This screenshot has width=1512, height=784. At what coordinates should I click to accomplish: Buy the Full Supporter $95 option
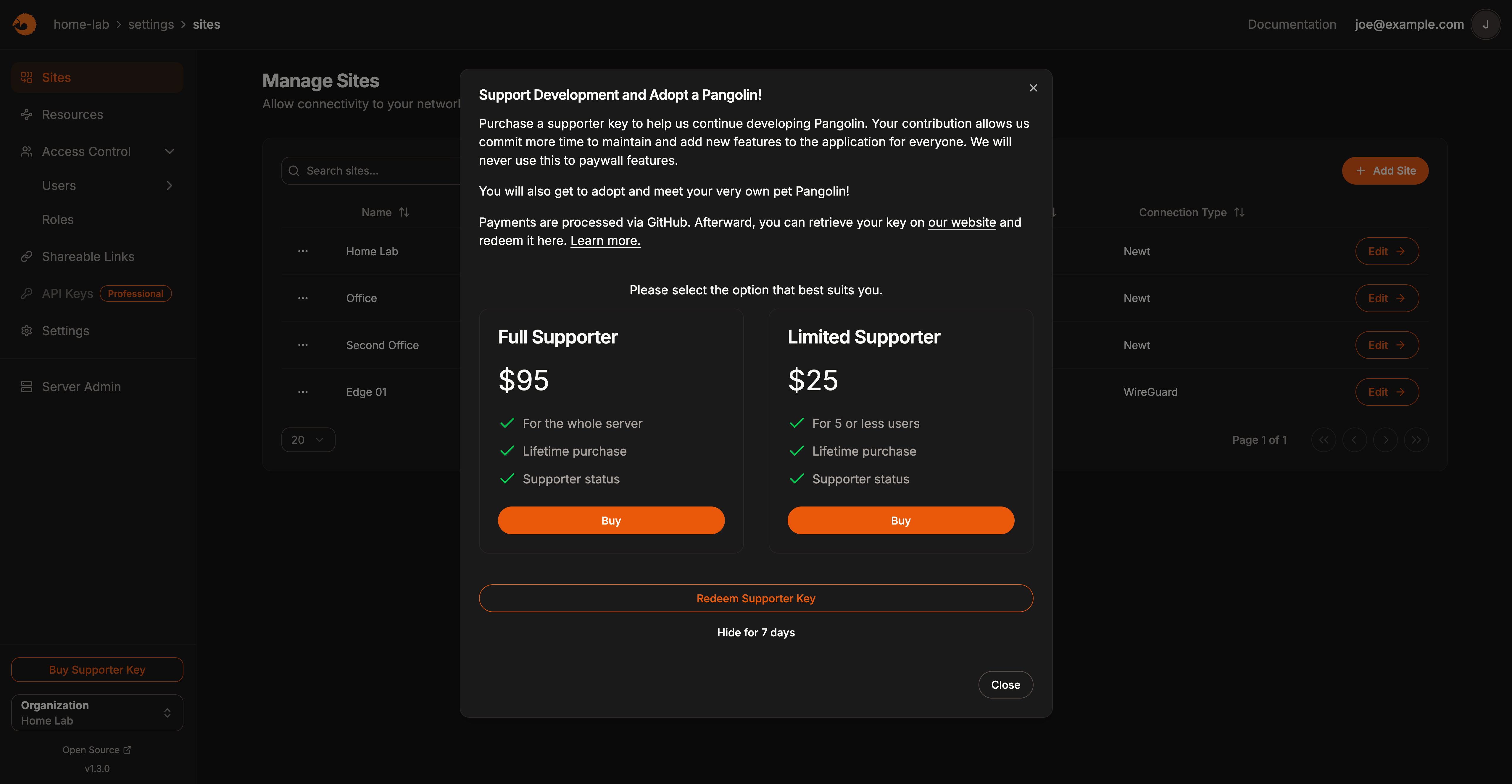[x=611, y=520]
